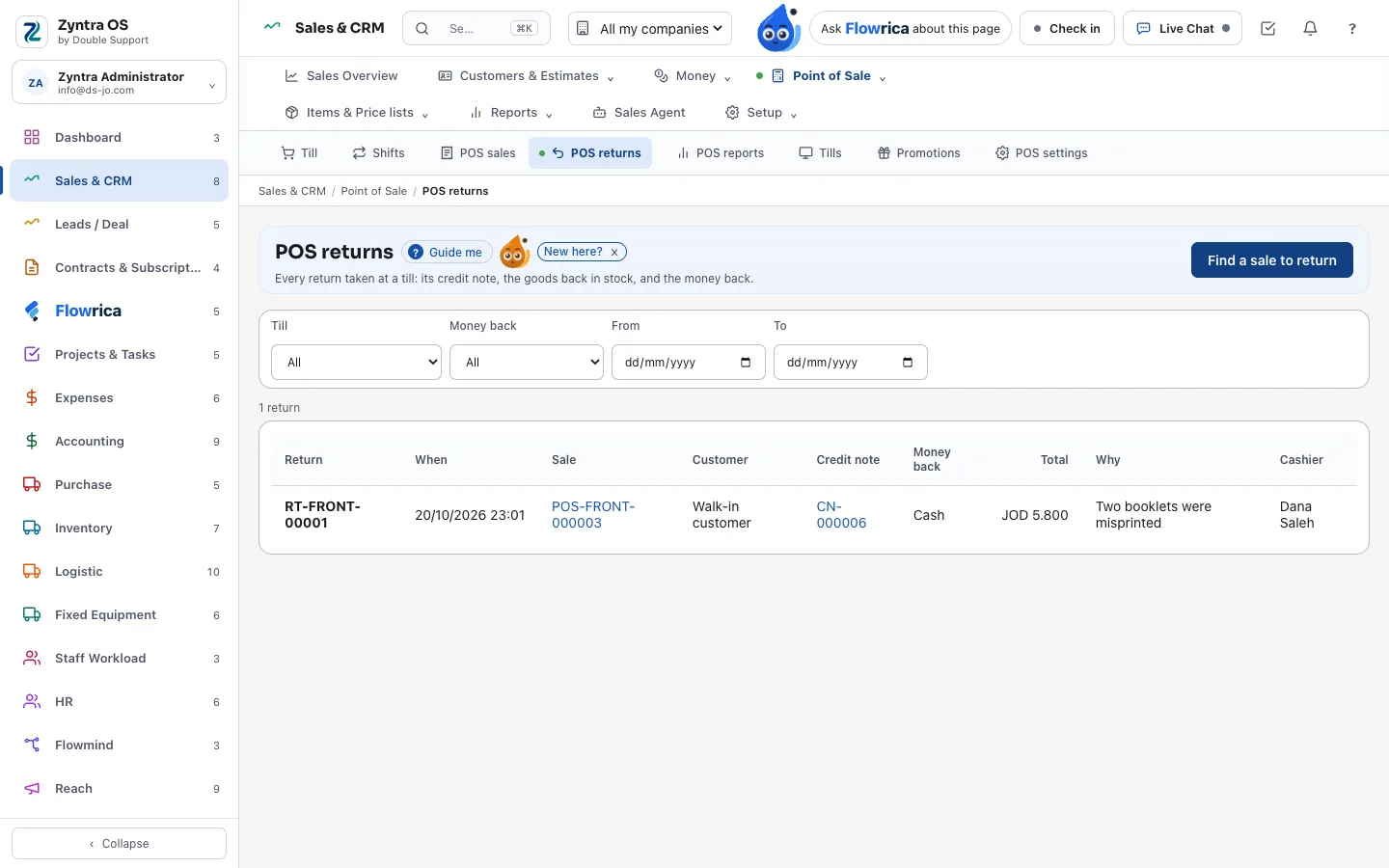Click the help question mark icon

pyautogui.click(x=1352, y=29)
